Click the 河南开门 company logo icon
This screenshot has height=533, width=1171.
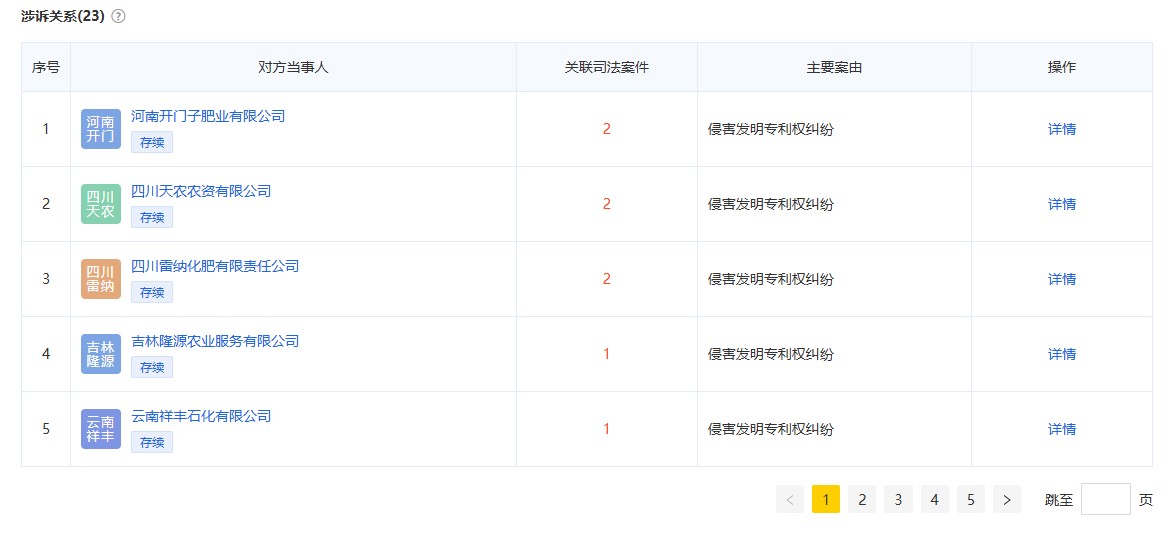click(x=100, y=129)
